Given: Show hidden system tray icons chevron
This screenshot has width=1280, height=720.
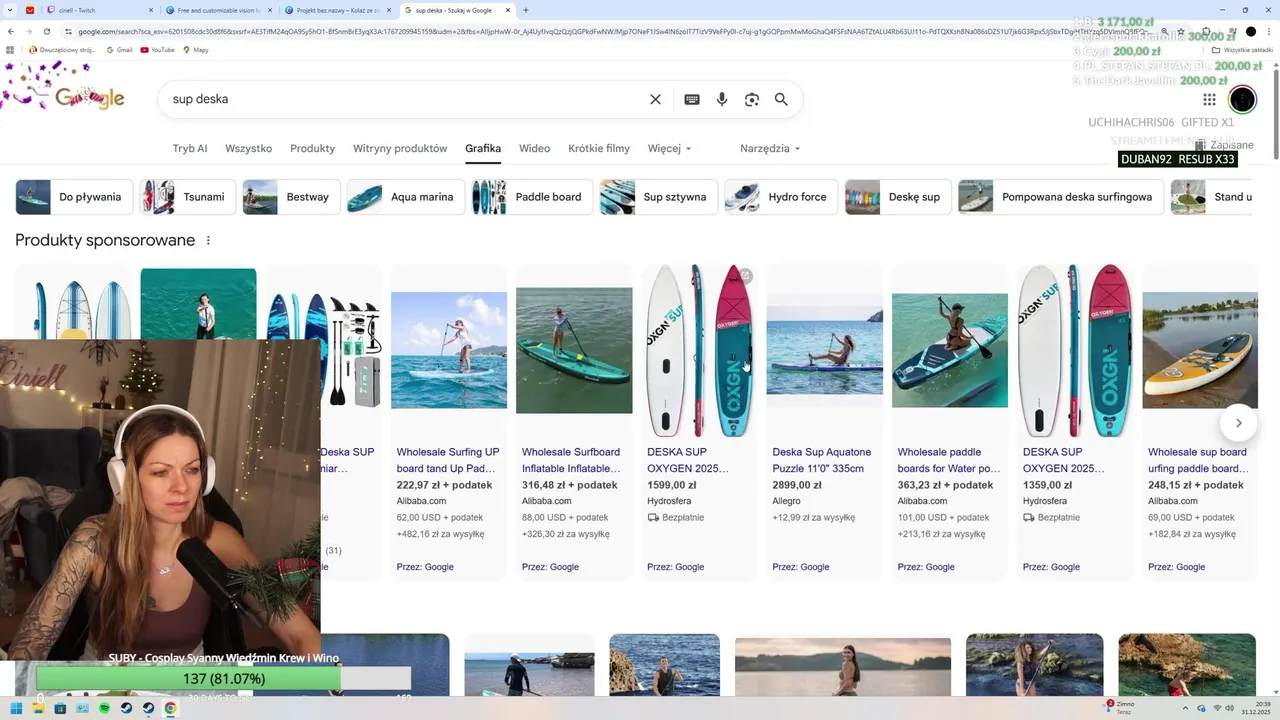Looking at the screenshot, I should click(1187, 708).
